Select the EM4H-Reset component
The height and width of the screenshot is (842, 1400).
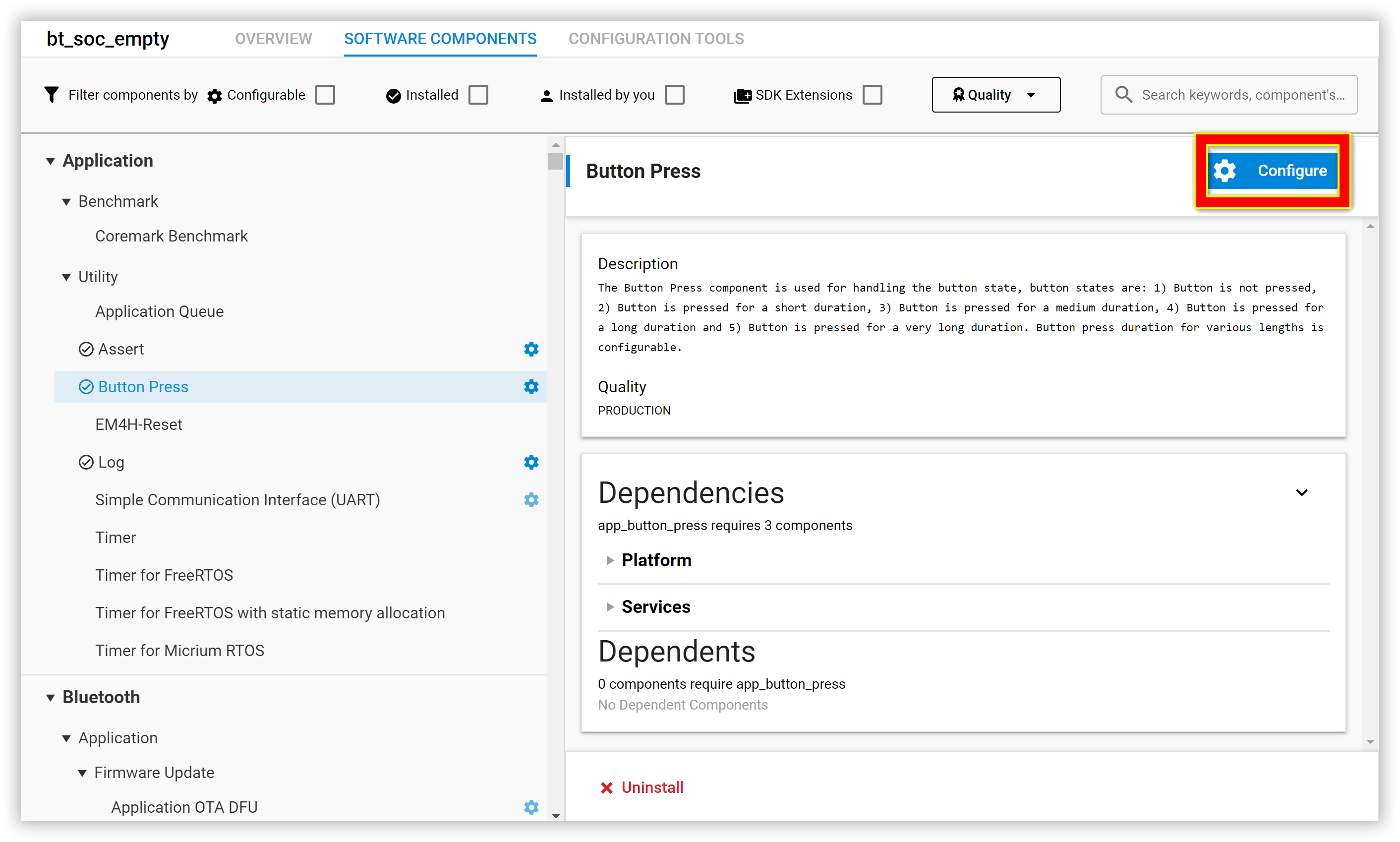click(138, 424)
